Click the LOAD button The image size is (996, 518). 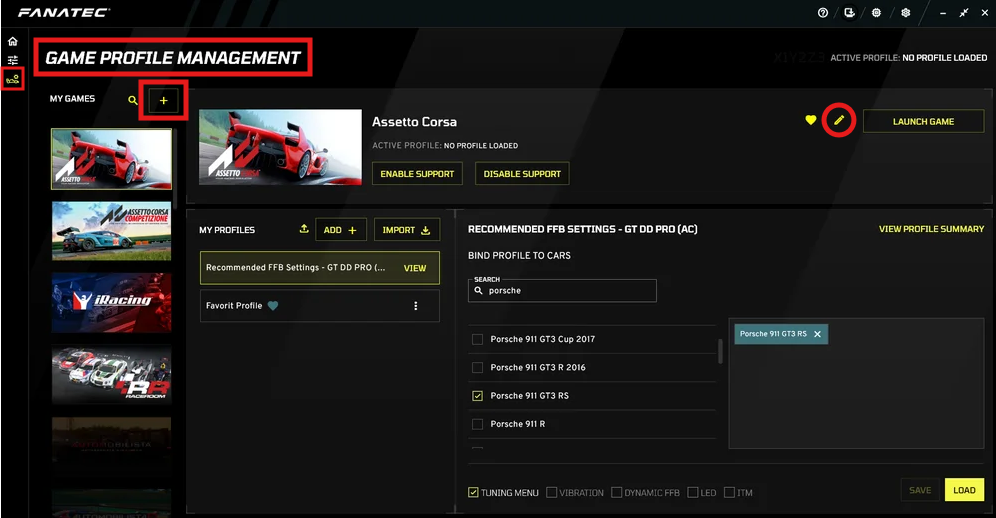(964, 490)
